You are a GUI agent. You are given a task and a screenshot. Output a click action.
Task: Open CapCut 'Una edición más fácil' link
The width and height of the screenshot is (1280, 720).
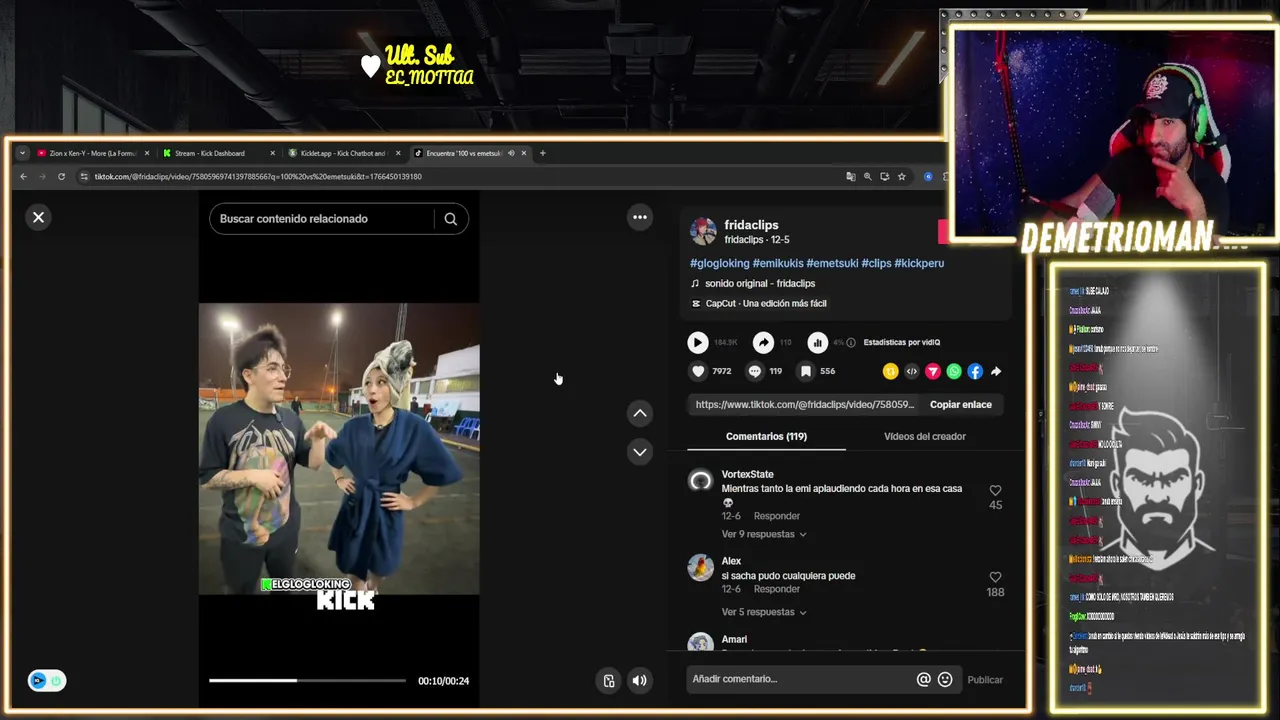[x=766, y=303]
